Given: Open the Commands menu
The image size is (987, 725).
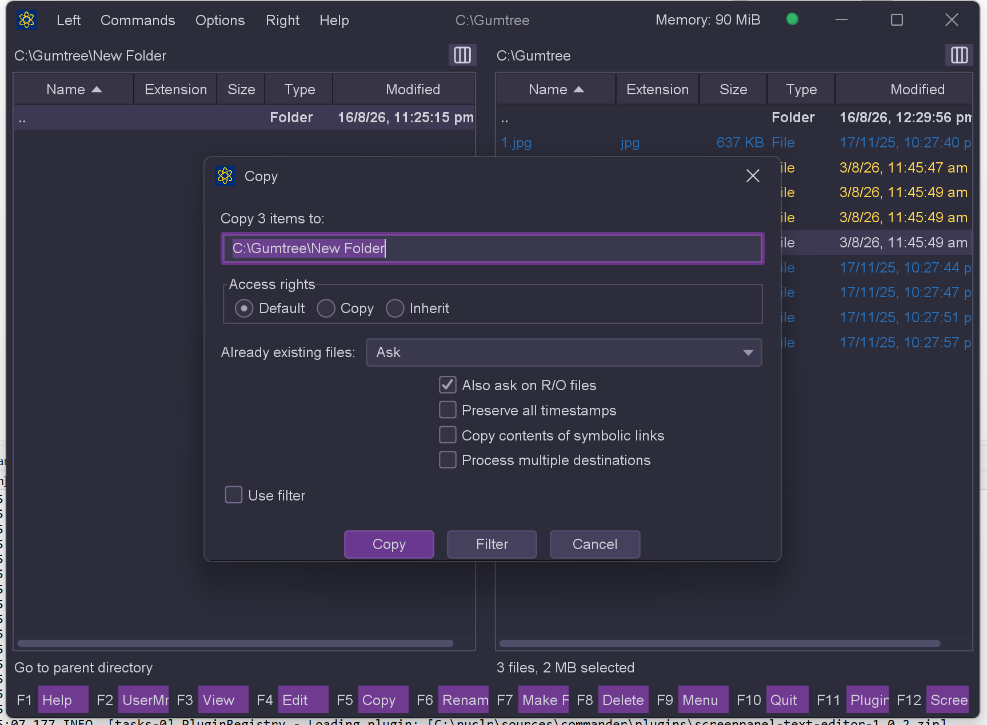Looking at the screenshot, I should click(138, 20).
